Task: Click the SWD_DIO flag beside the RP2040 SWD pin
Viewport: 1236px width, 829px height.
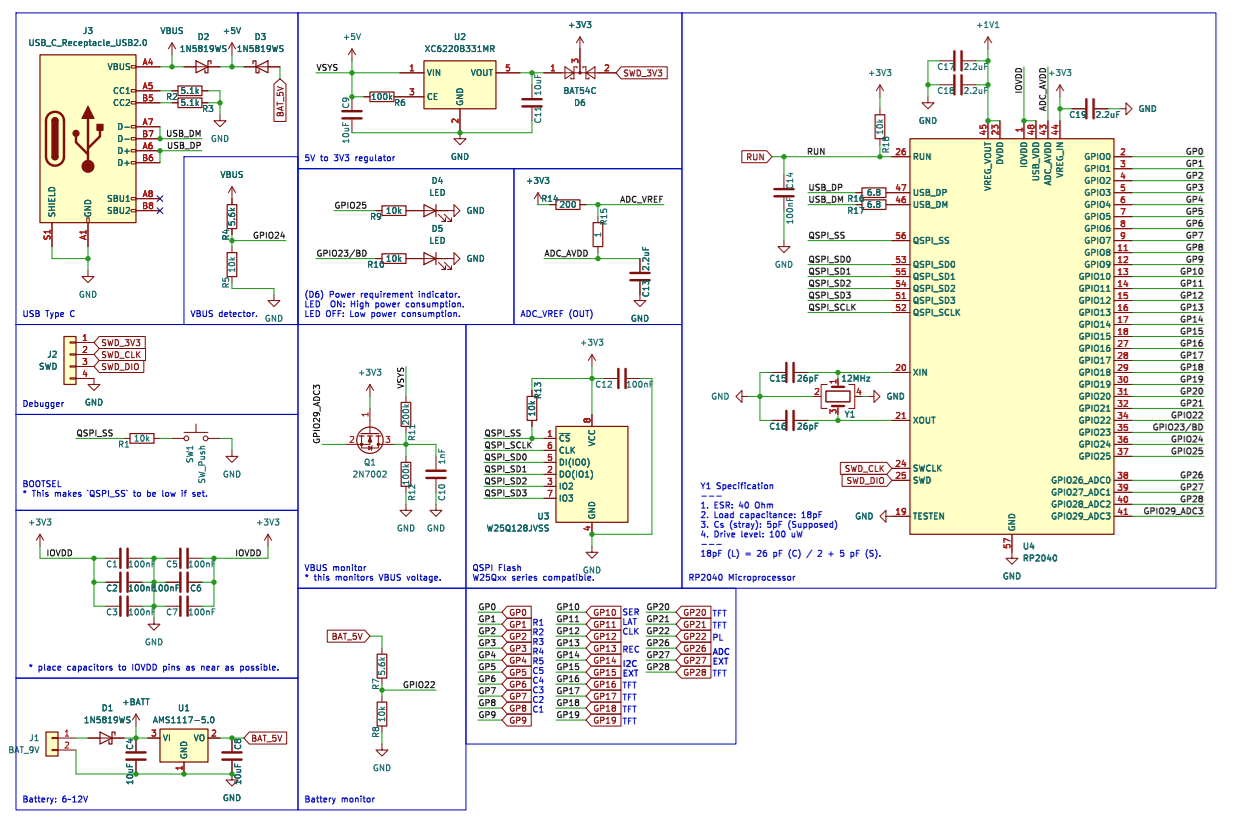Action: [866, 480]
